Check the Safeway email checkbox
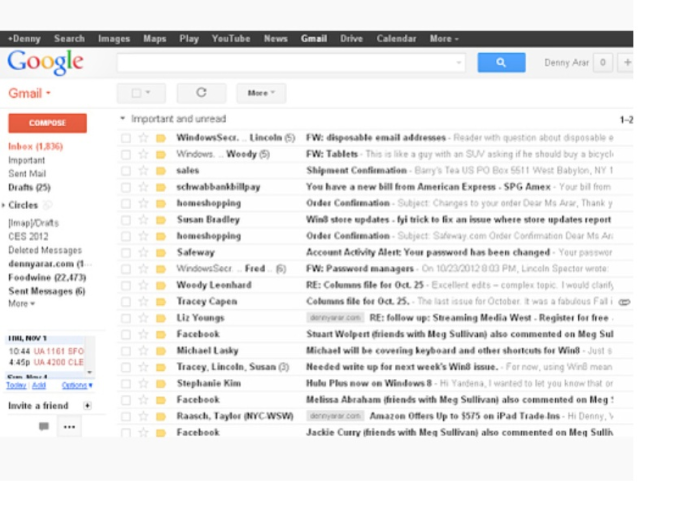This screenshot has width=700, height=523. point(126,253)
